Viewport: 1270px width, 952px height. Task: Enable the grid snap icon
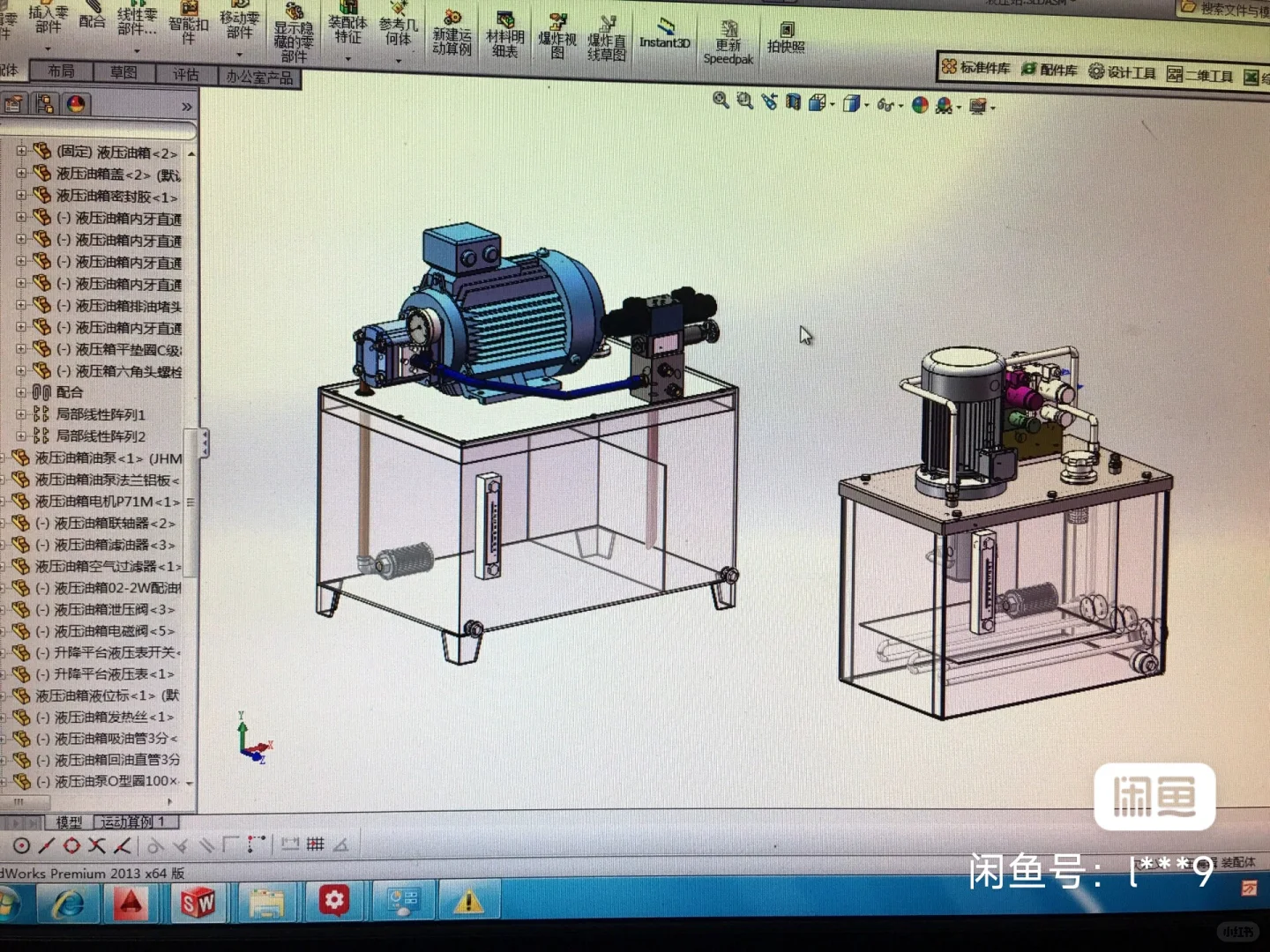click(x=315, y=844)
